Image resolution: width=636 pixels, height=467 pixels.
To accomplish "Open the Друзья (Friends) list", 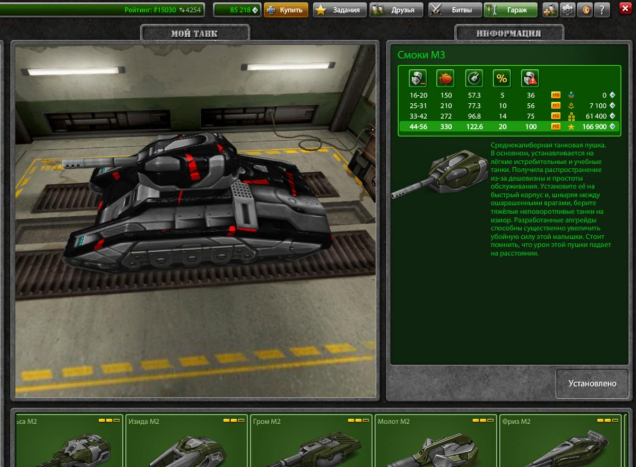I will coord(396,10).
